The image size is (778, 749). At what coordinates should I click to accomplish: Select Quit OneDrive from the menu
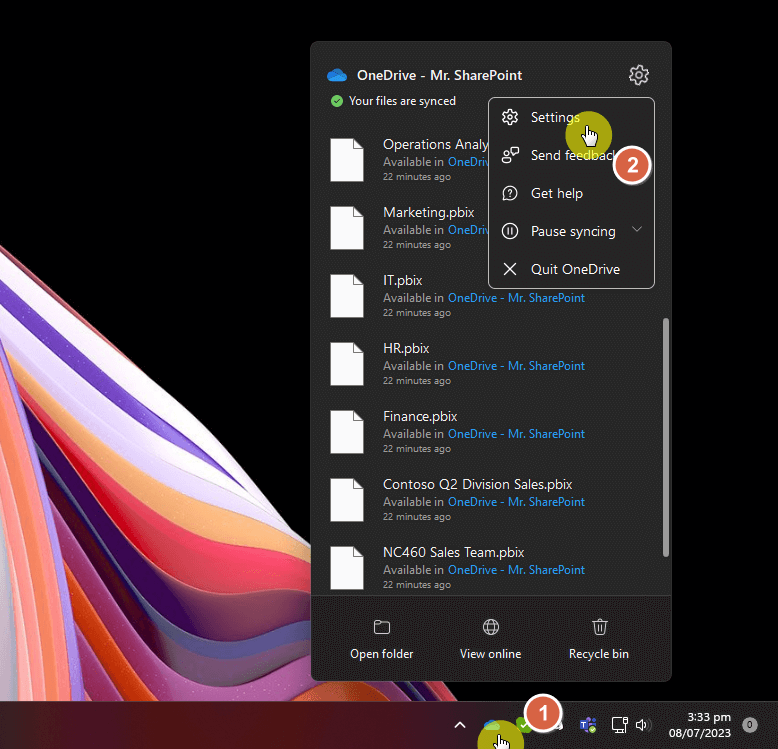pyautogui.click(x=571, y=269)
